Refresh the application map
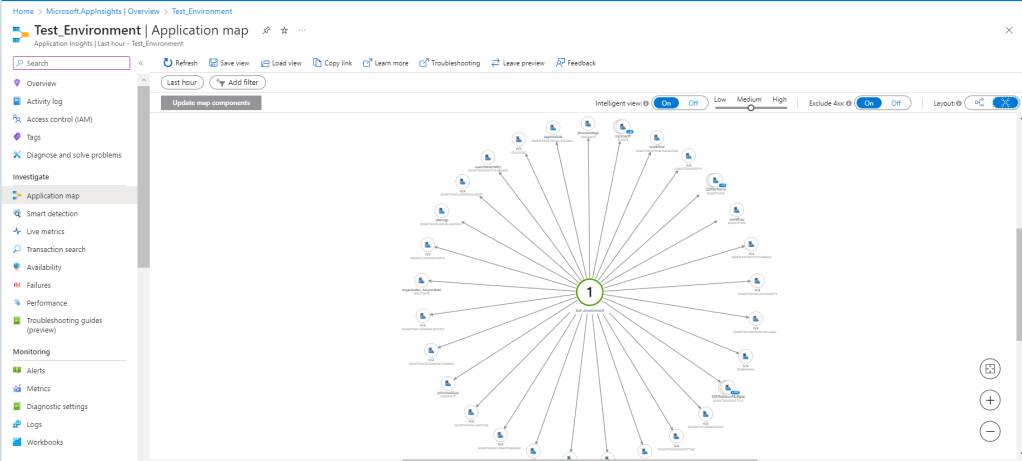Viewport: 1022px width, 461px height. pyautogui.click(x=180, y=63)
